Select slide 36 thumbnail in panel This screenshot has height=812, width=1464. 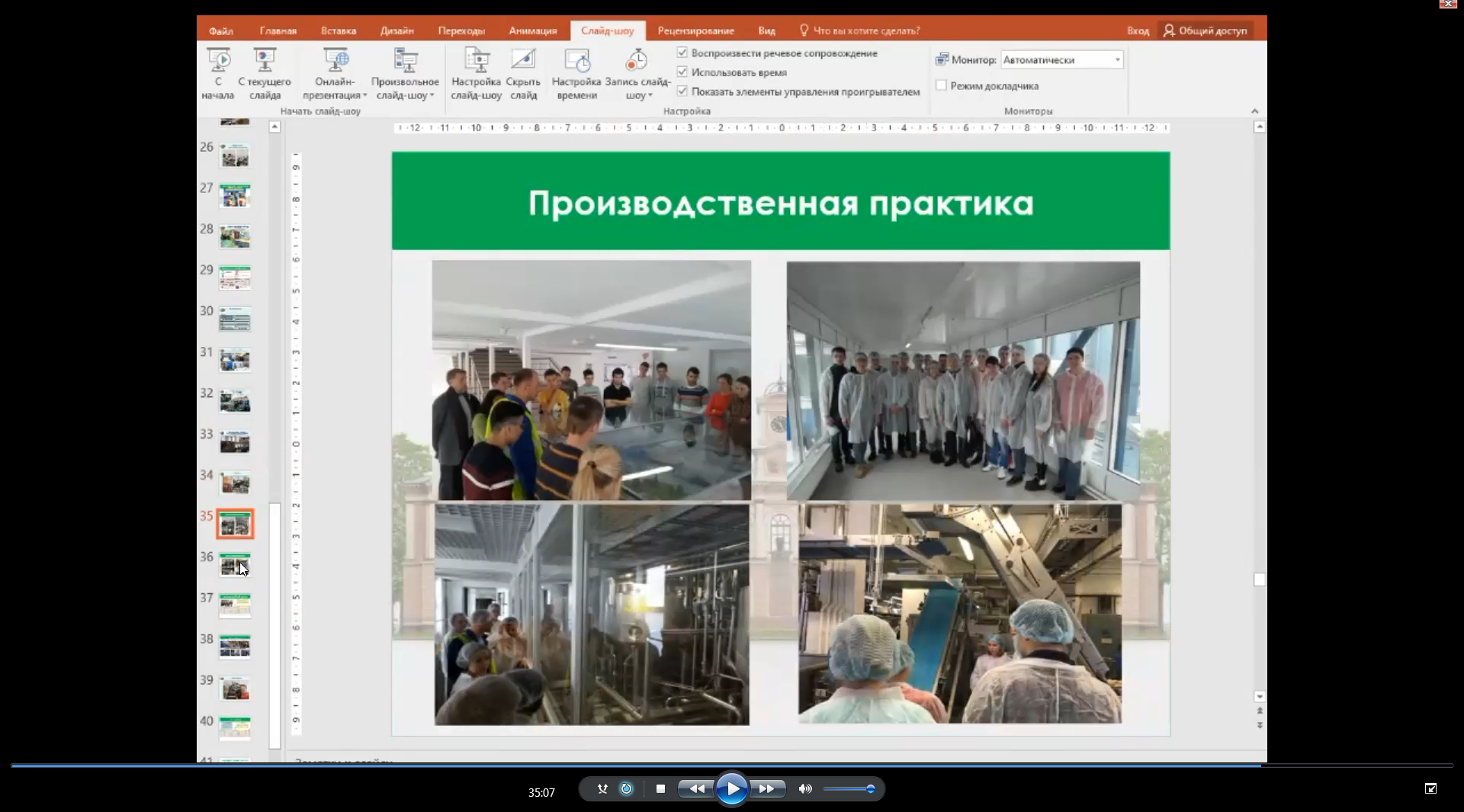click(x=234, y=565)
